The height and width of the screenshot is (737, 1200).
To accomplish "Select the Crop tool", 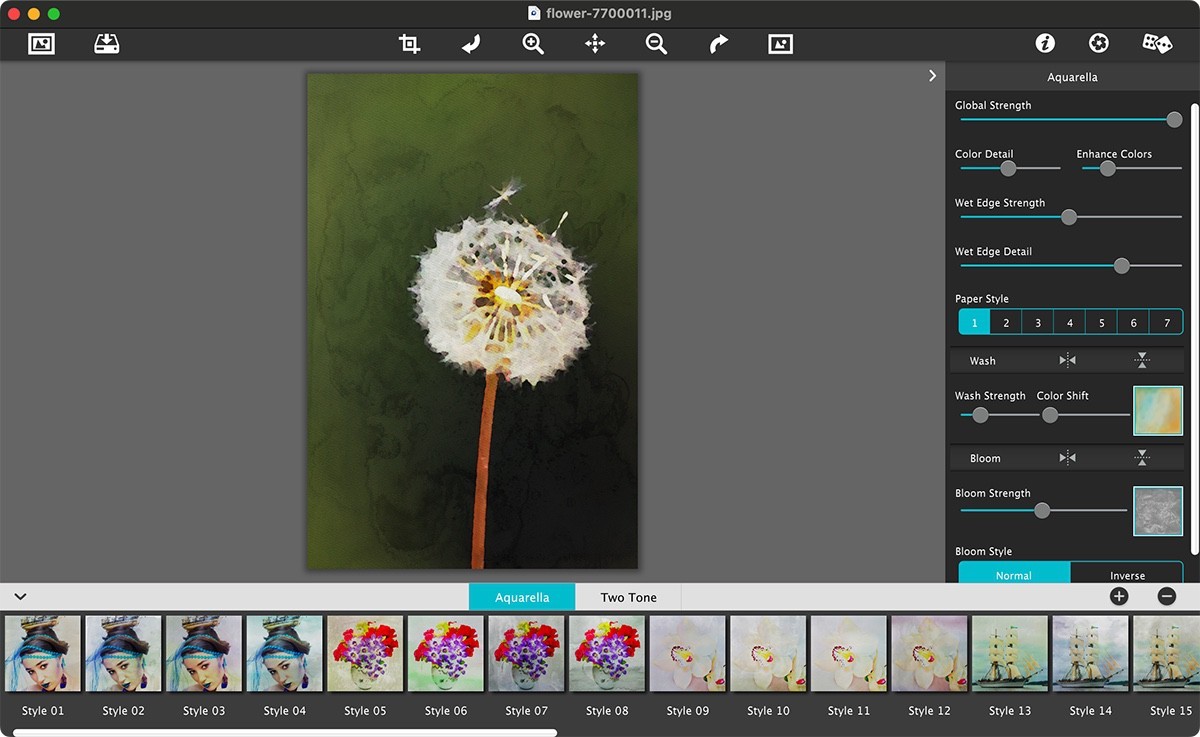I will point(408,43).
